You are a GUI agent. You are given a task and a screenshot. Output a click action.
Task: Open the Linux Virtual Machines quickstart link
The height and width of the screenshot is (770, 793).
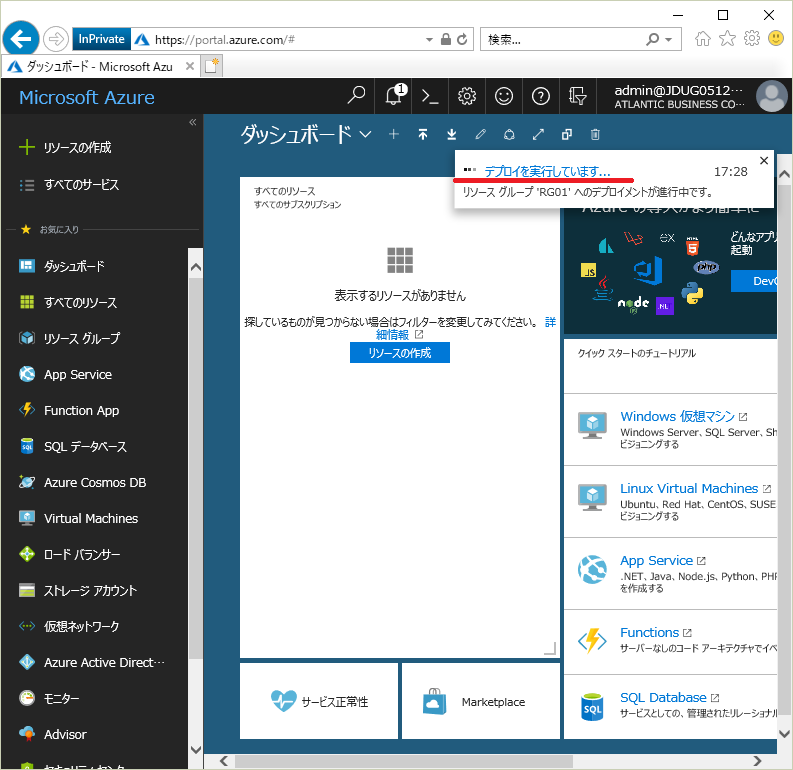click(x=689, y=488)
